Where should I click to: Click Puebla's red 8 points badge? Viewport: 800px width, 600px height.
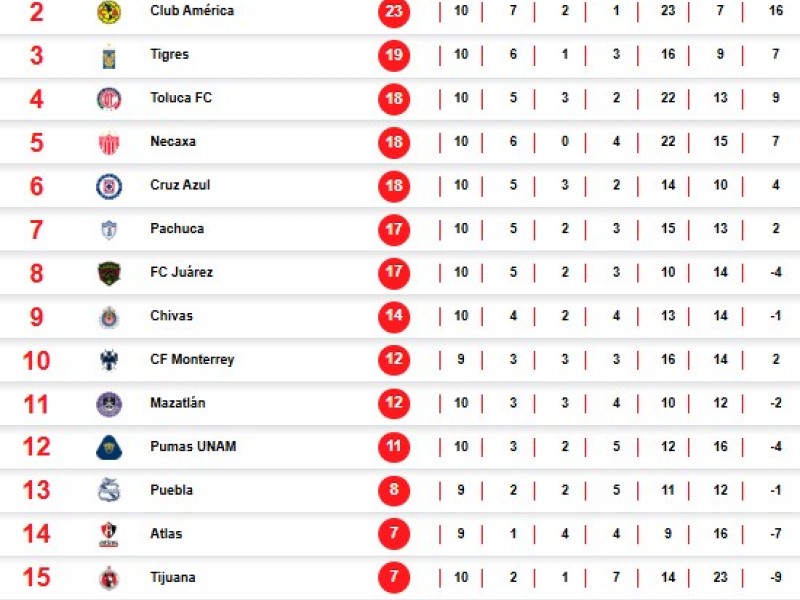394,491
